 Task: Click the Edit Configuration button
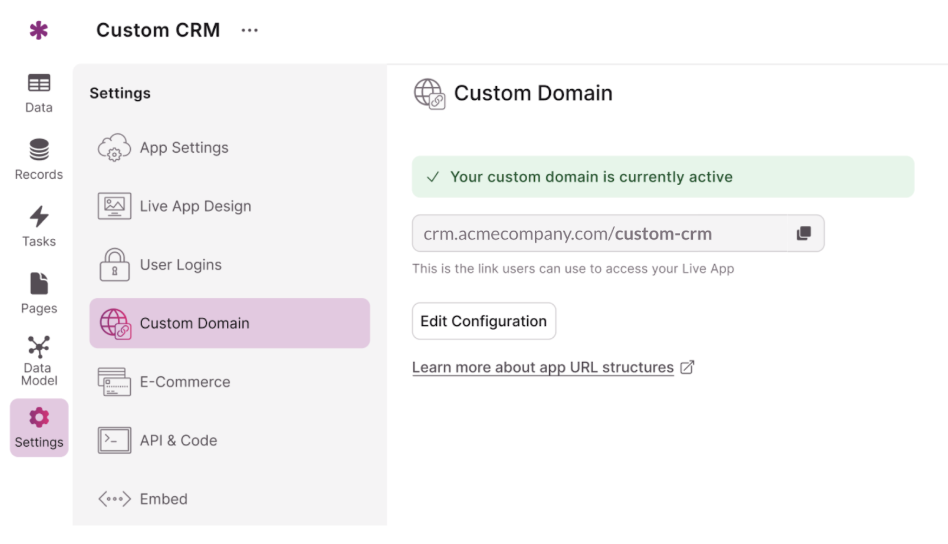483,321
